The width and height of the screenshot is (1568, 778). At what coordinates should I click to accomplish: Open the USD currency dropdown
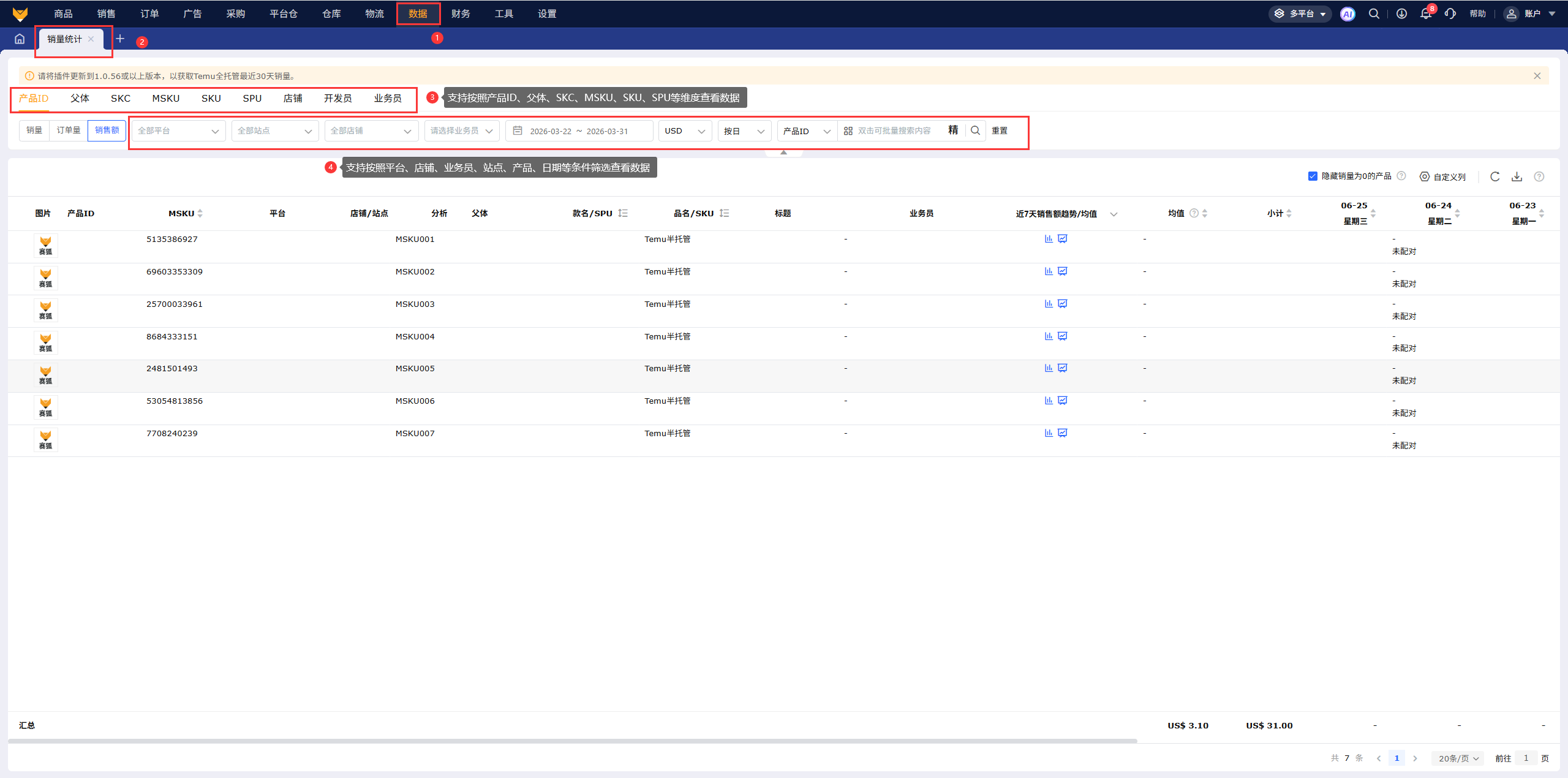tap(684, 131)
